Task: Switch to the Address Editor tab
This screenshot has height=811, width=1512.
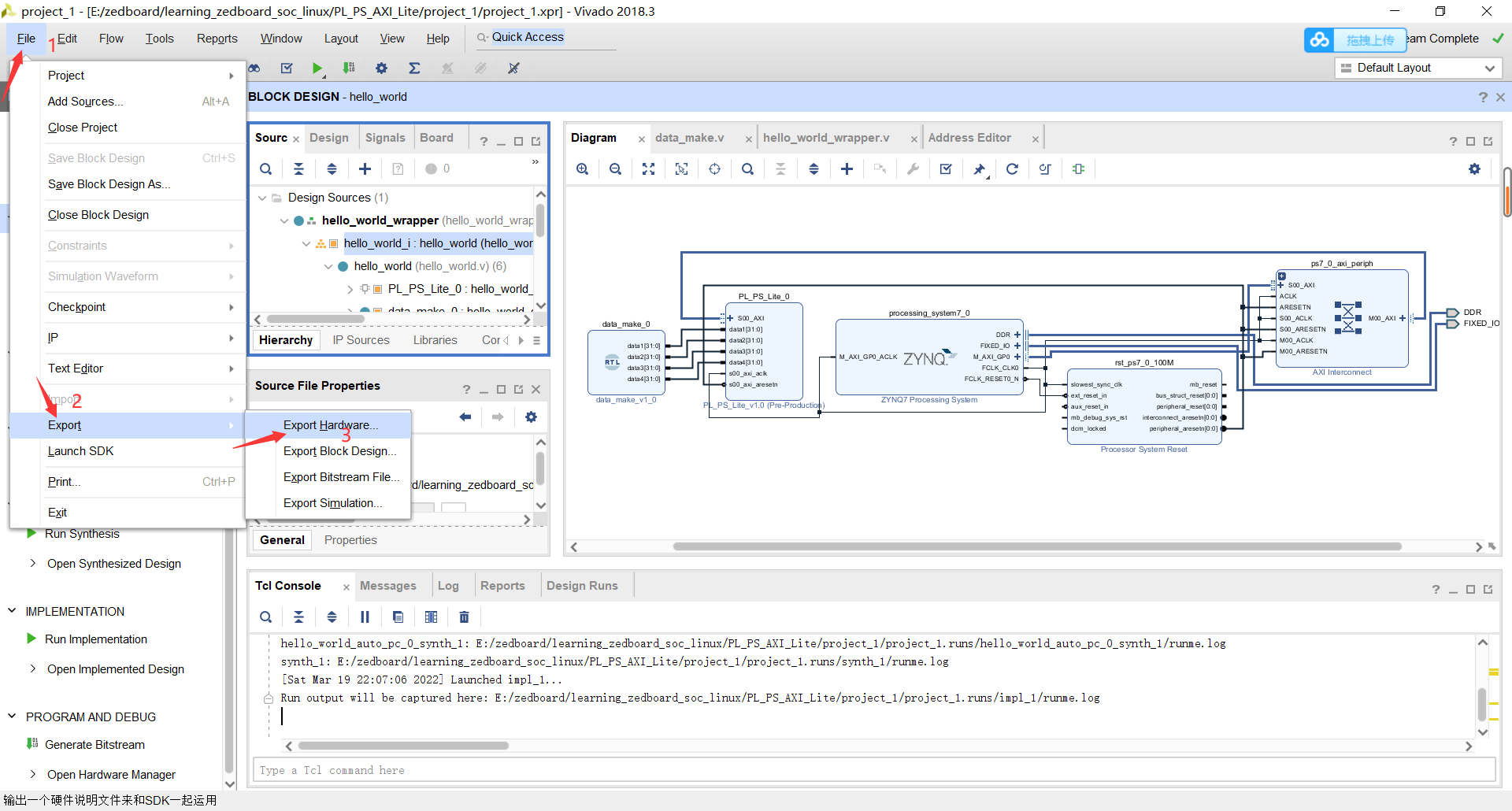Action: (x=969, y=138)
